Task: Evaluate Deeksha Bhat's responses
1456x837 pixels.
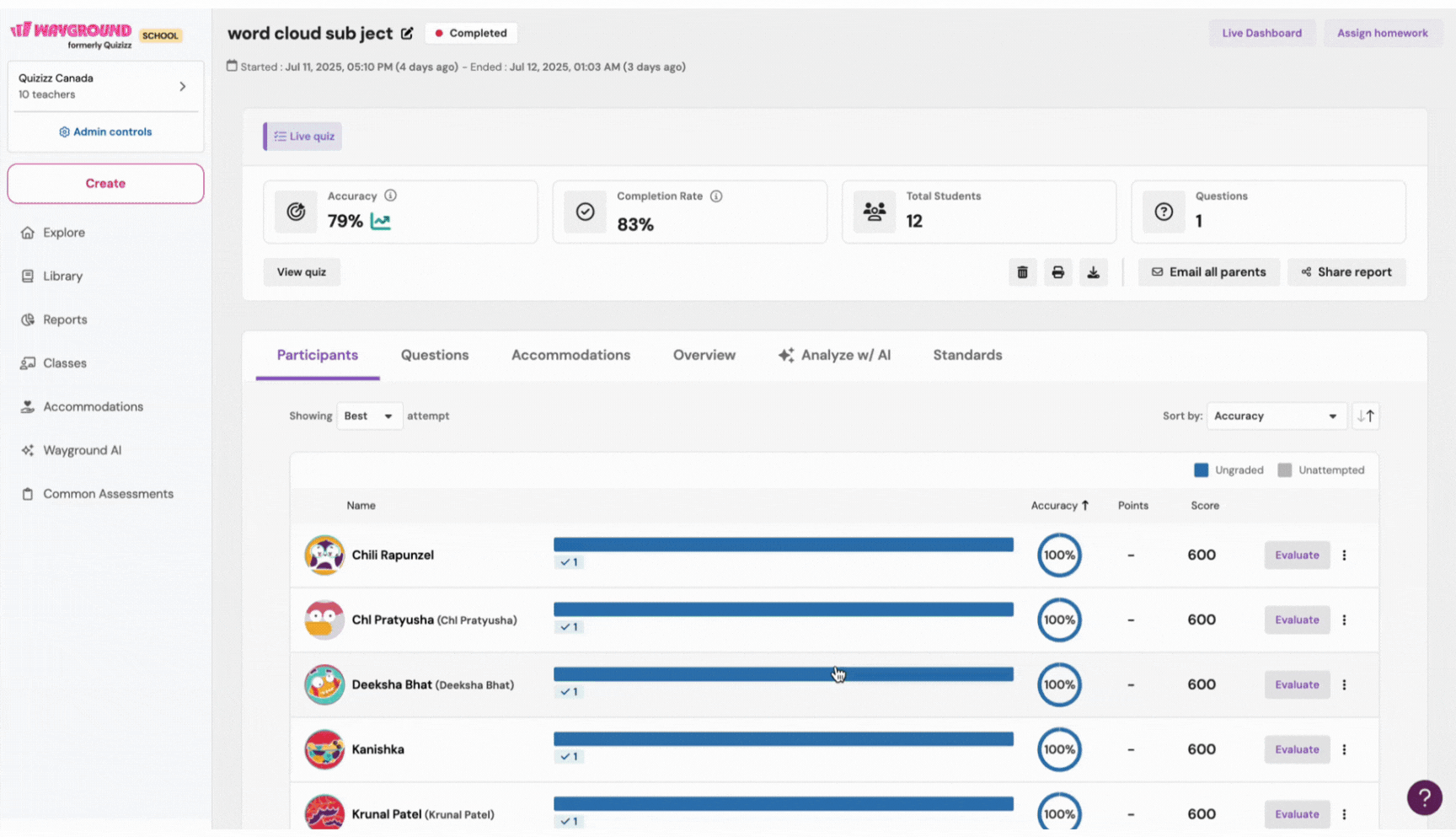Action: (x=1297, y=685)
